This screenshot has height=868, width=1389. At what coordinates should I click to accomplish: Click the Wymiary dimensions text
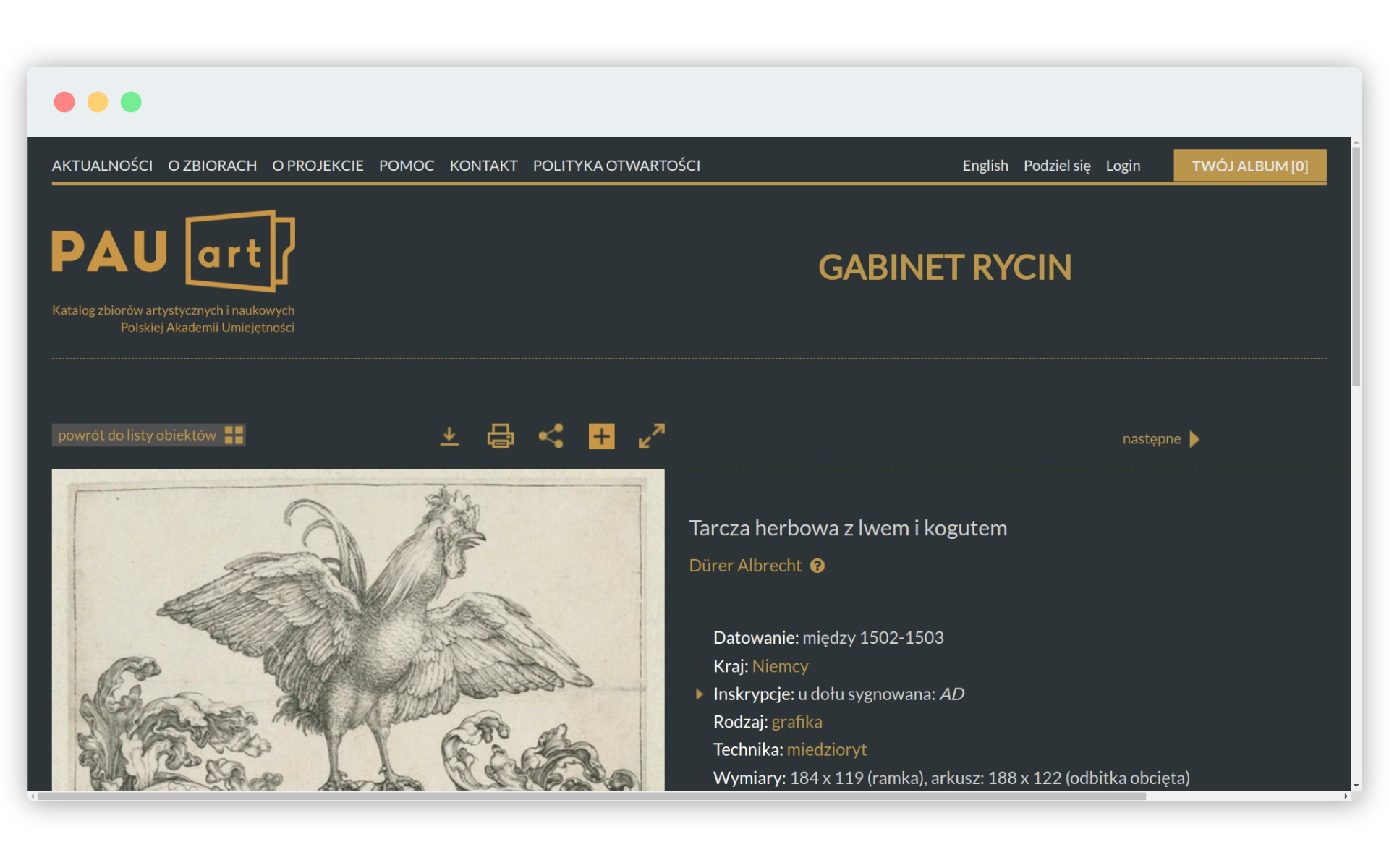[951, 778]
